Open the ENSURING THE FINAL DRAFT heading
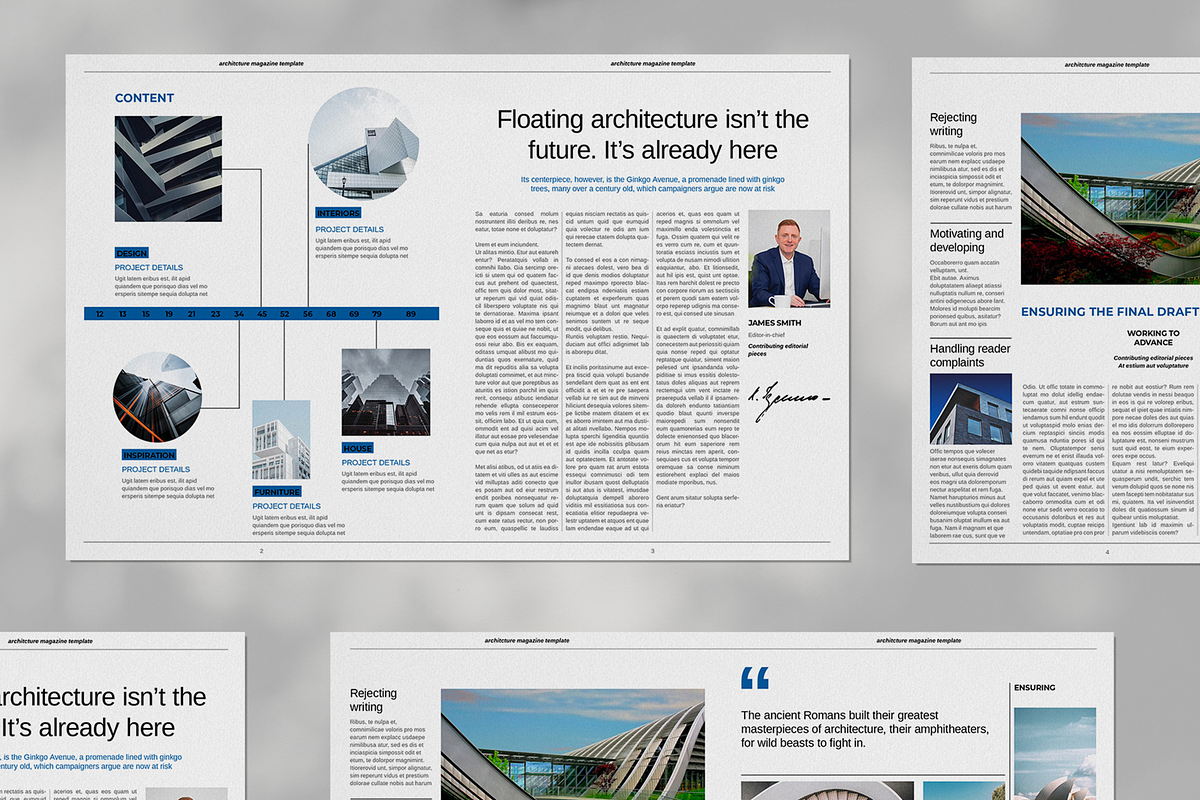The width and height of the screenshot is (1200, 800). (1110, 311)
